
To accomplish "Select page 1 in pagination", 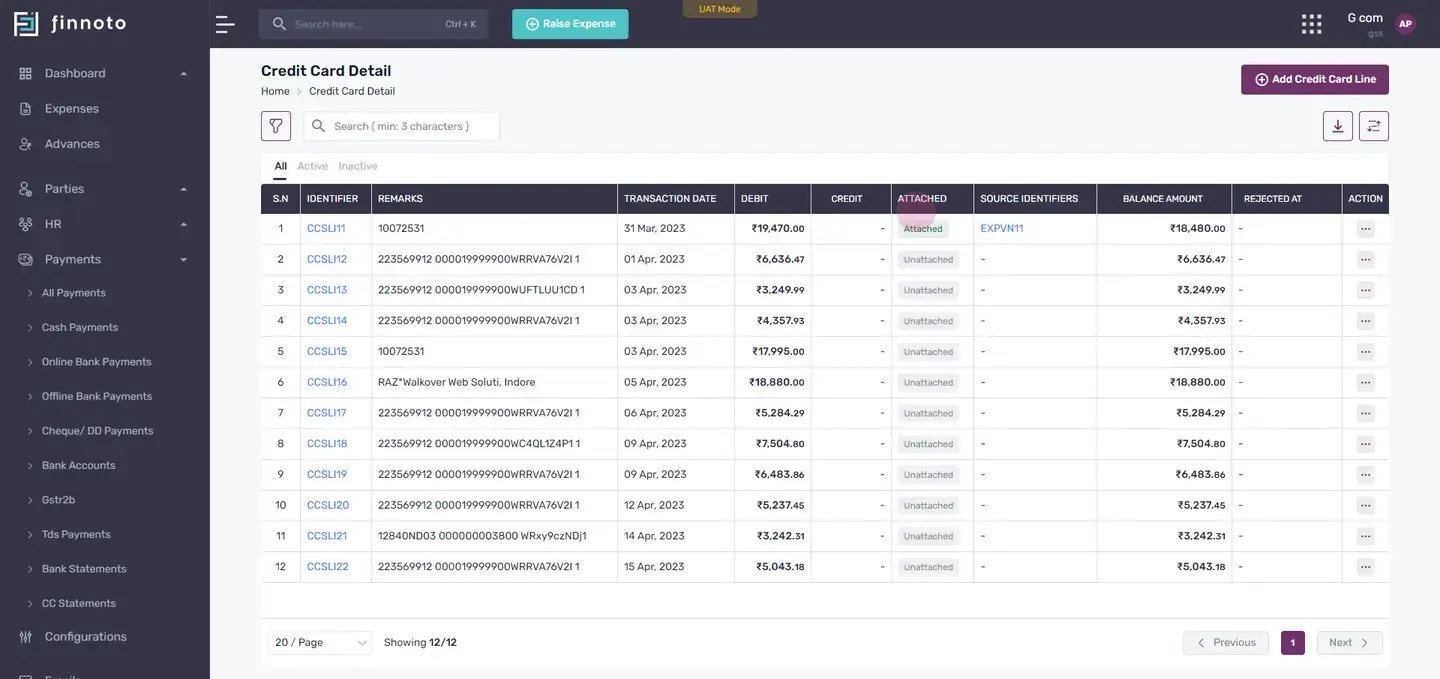I will click(1293, 642).
